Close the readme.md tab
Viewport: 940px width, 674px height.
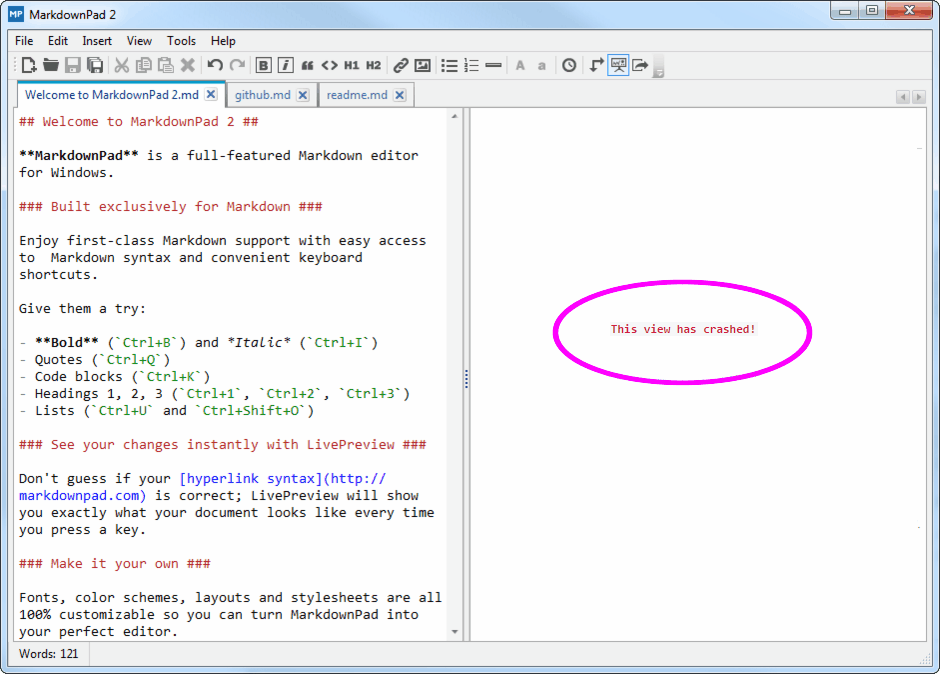point(400,95)
